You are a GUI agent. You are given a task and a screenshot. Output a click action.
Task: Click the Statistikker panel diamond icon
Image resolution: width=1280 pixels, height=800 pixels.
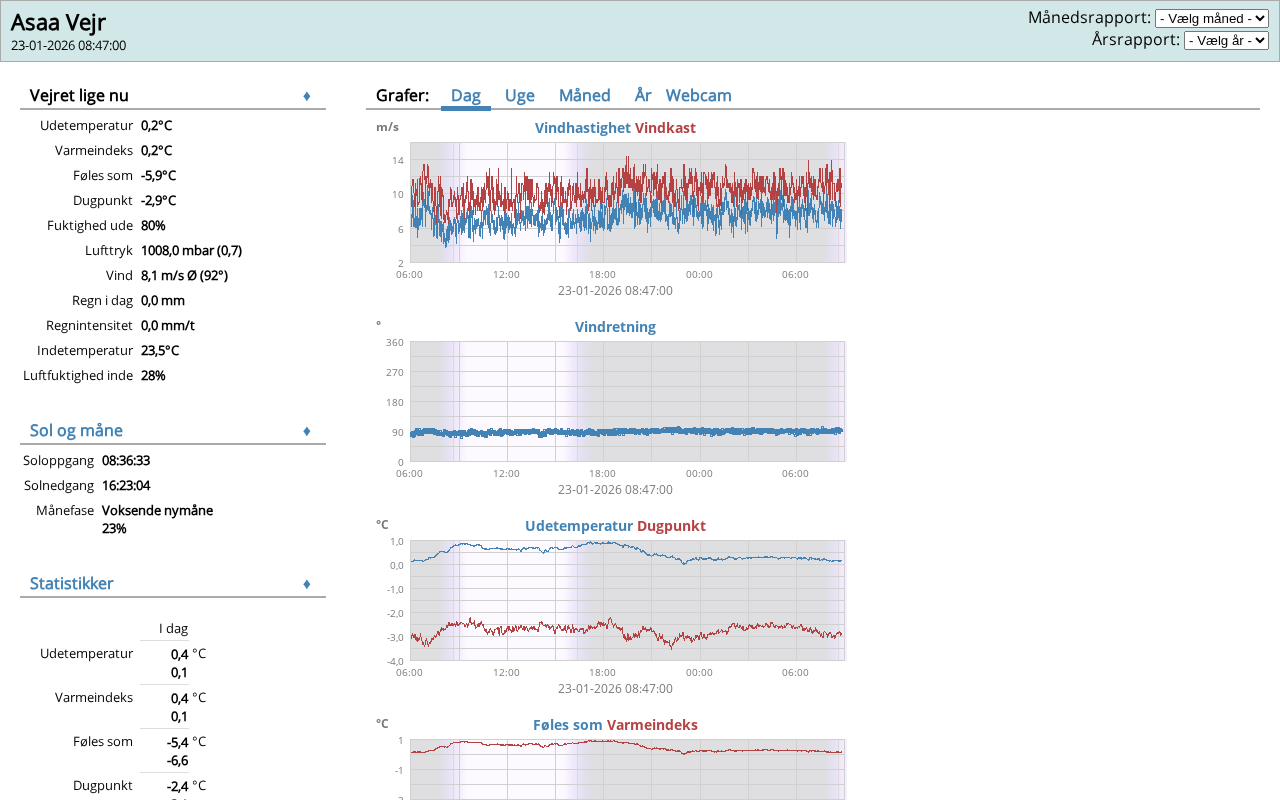[x=307, y=584]
